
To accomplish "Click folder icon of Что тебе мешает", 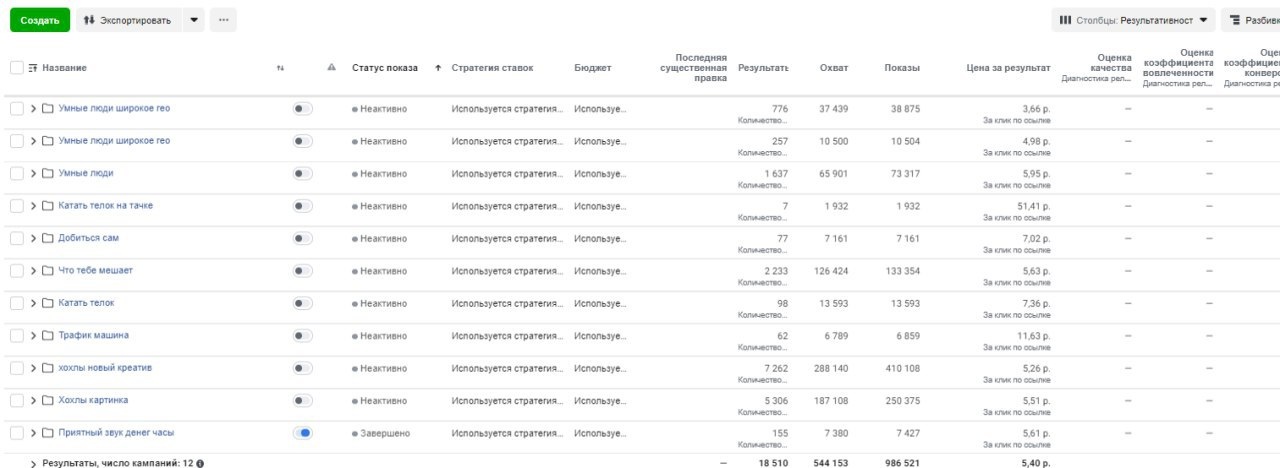I will pos(48,271).
